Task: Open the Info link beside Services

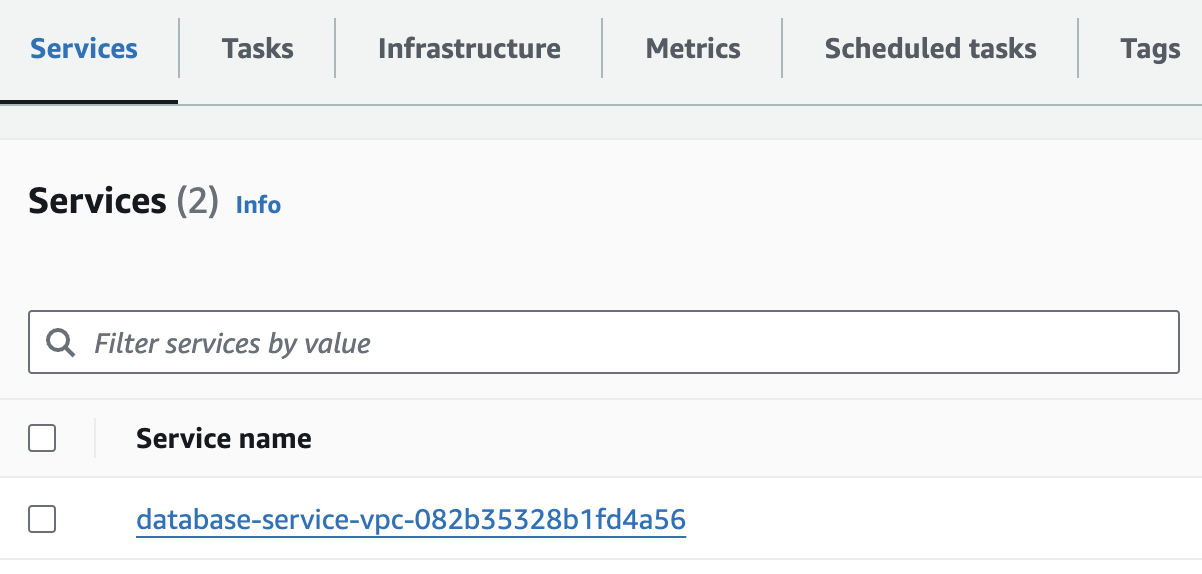Action: pos(258,205)
